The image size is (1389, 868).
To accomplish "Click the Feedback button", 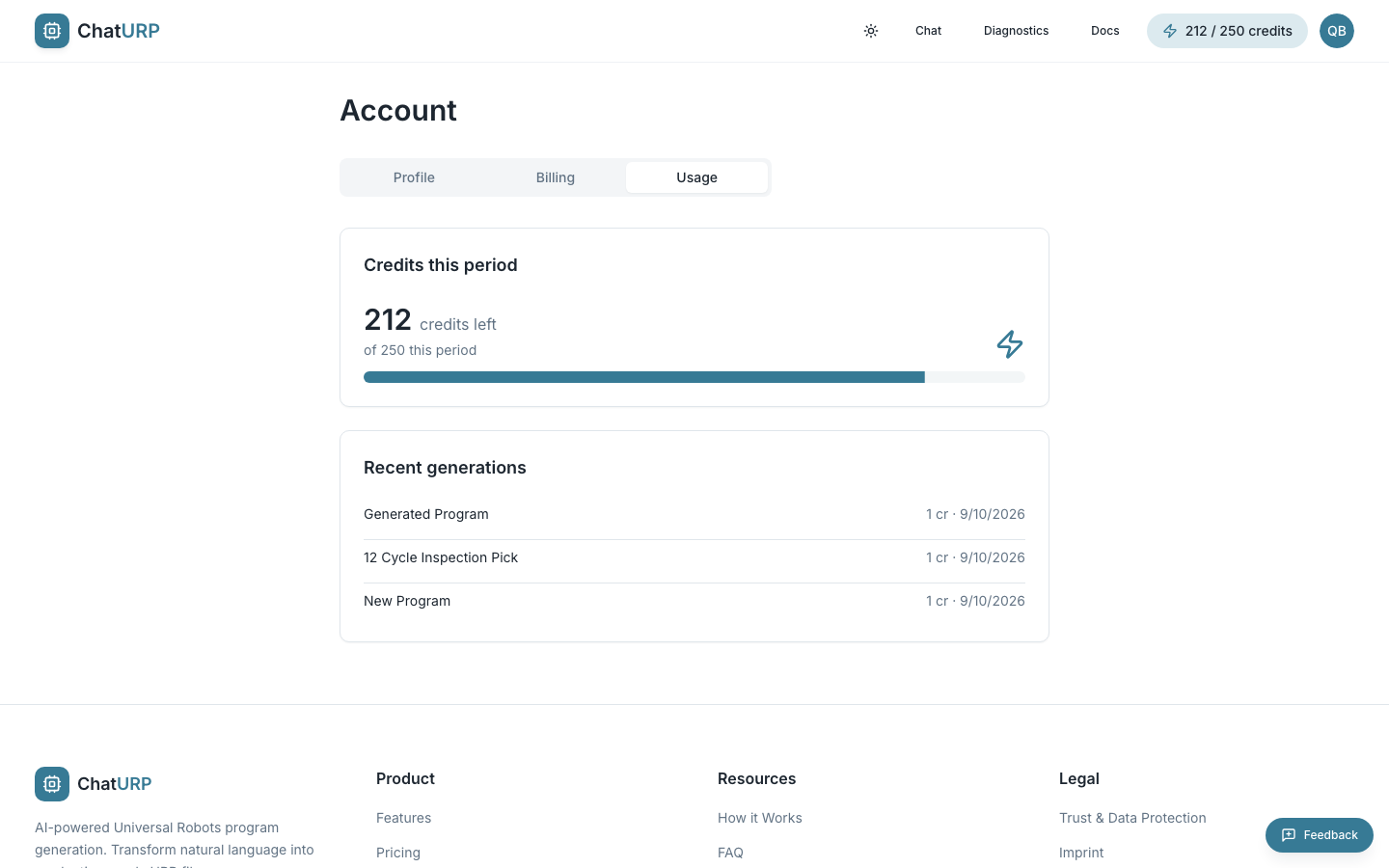I will point(1320,835).
